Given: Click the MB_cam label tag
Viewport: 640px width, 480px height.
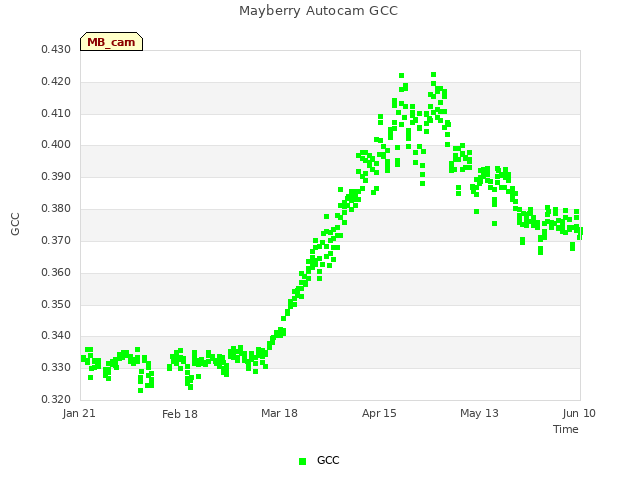Looking at the screenshot, I should pos(111,42).
